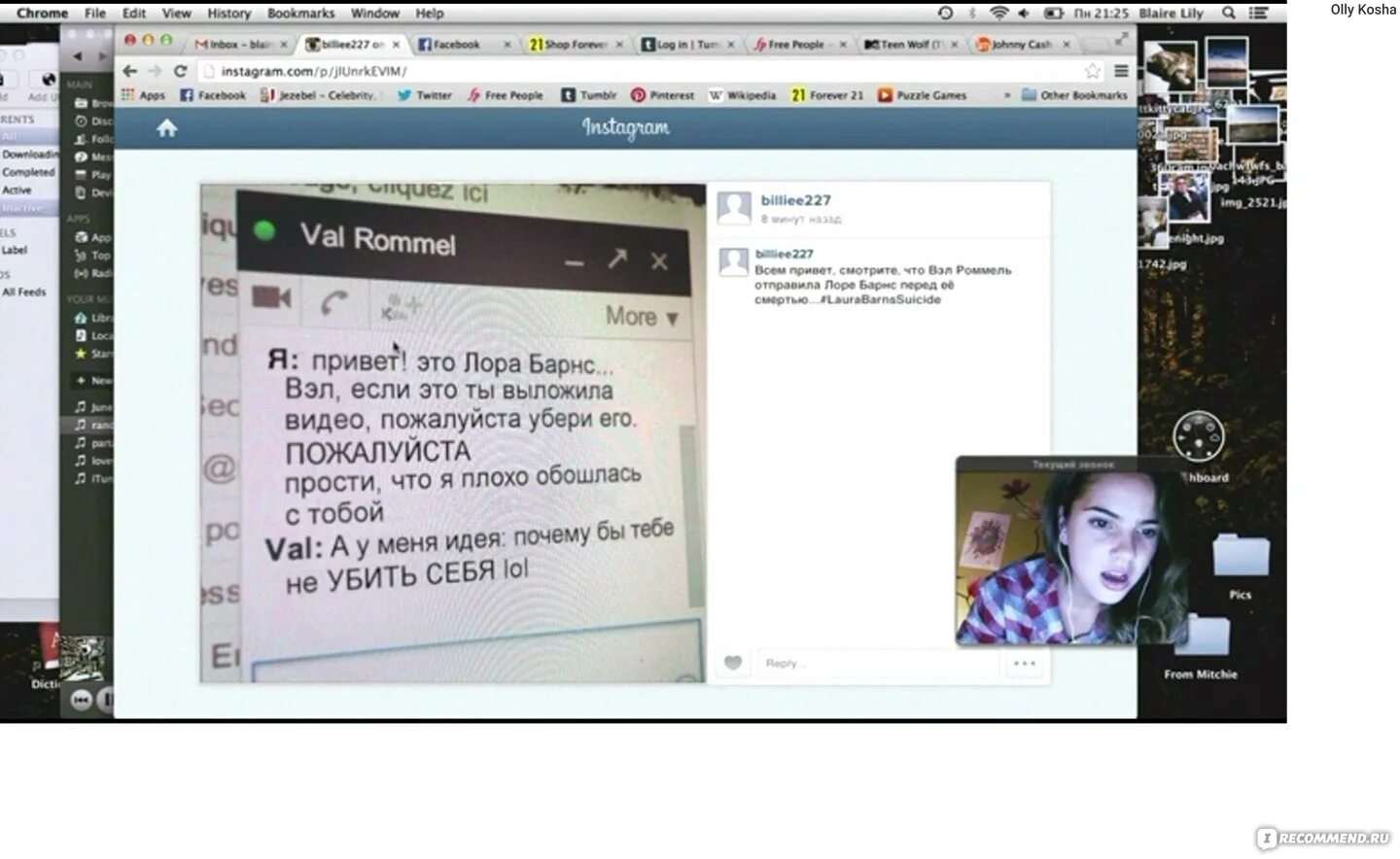The image size is (1400, 859).
Task: Open the Window menu
Action: 375,13
